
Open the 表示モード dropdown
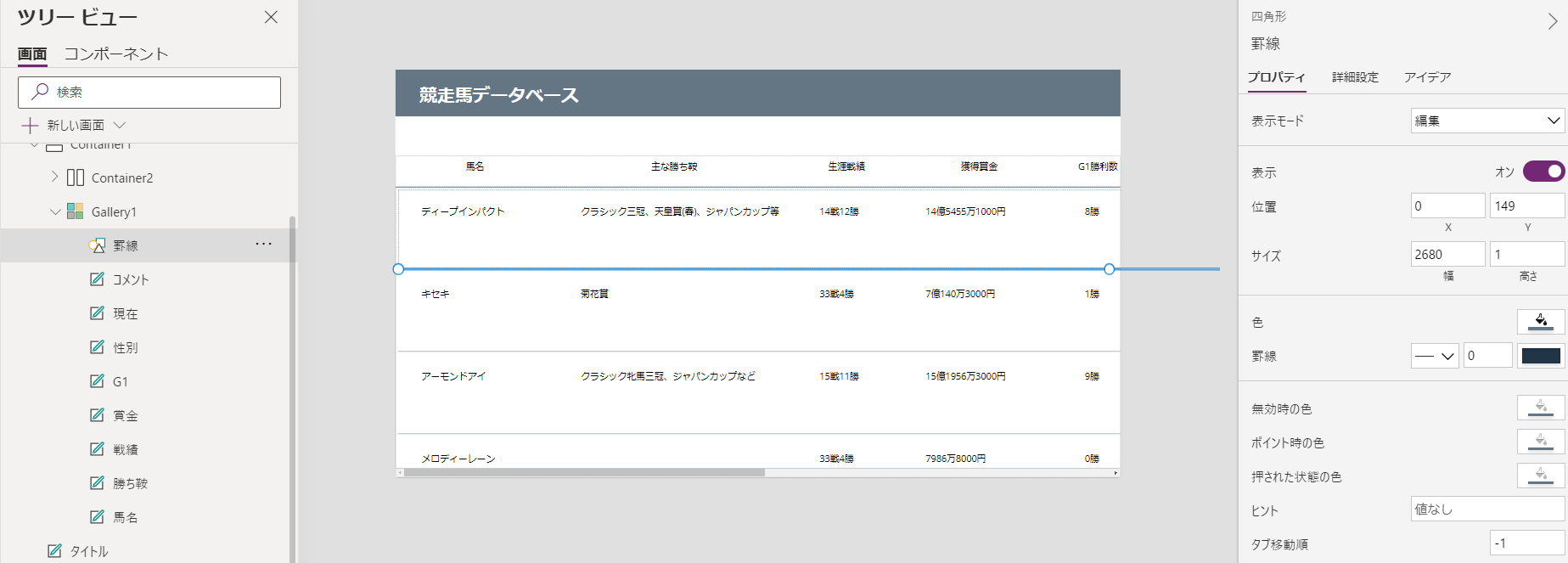click(x=1487, y=121)
